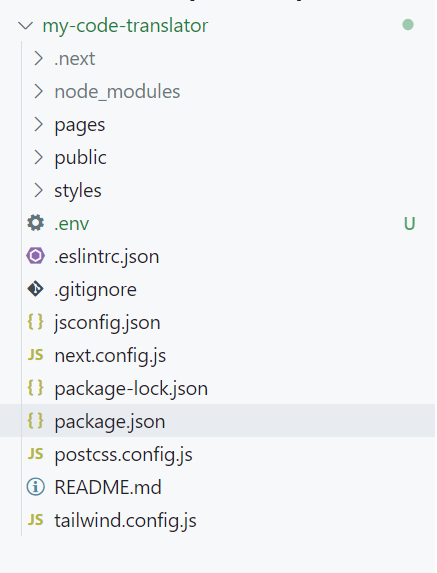This screenshot has height=573, width=437.
Task: Click the purple ESLint icon for .eslintrc.json
Action: coord(35,256)
